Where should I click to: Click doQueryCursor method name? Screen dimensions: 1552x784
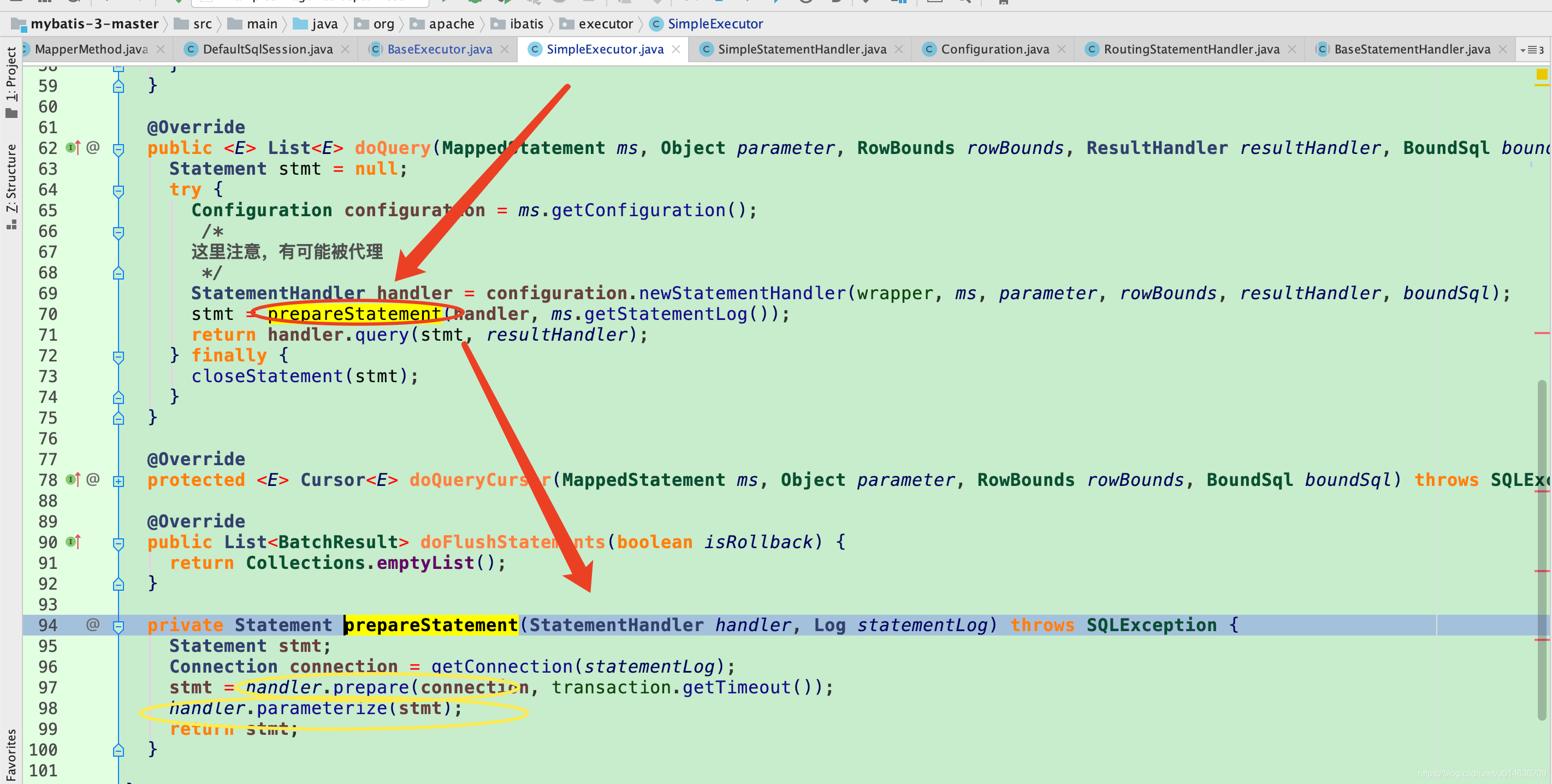480,480
